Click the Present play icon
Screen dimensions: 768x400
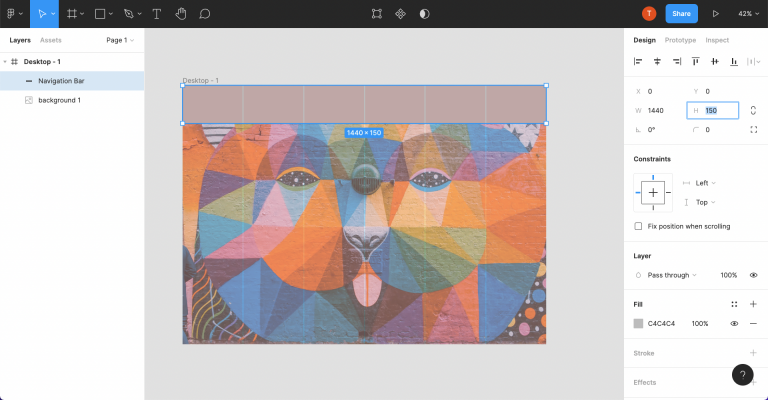click(x=715, y=14)
